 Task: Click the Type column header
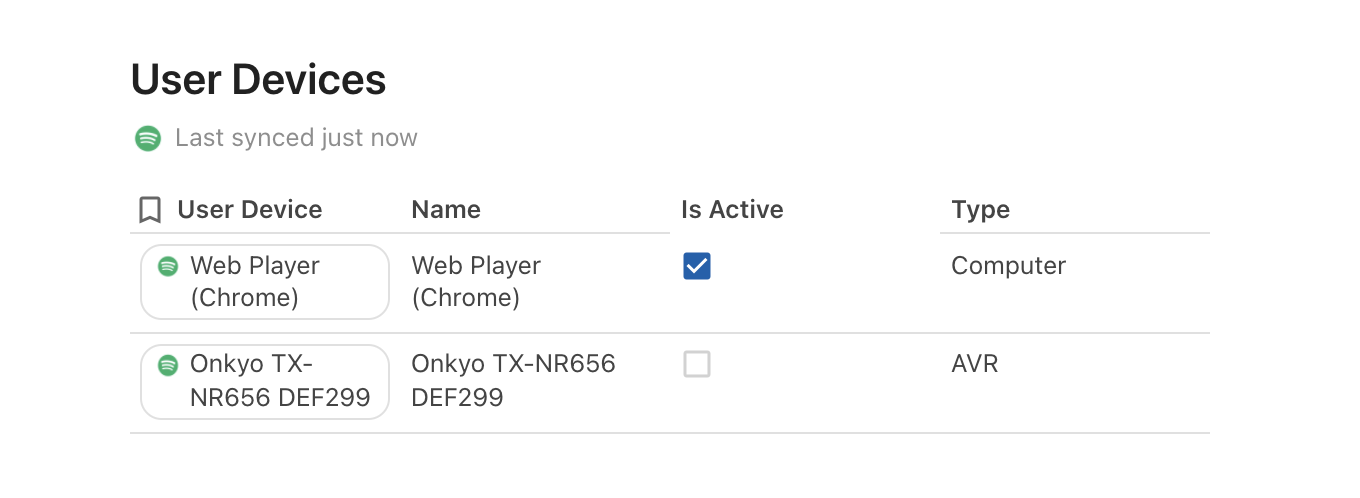[980, 210]
